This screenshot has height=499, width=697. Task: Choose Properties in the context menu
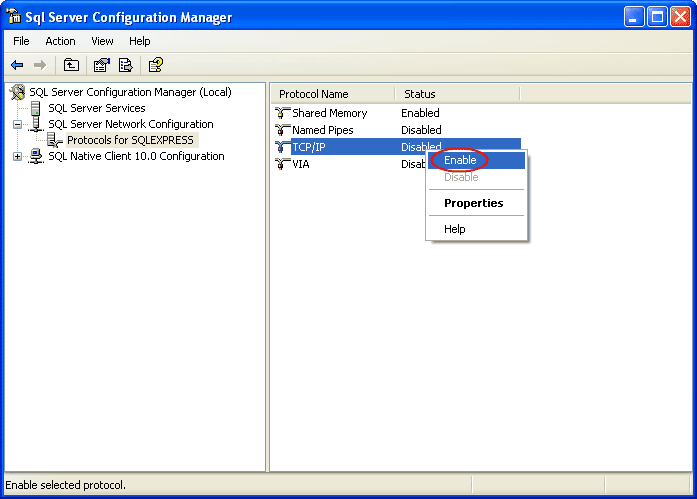pos(473,203)
